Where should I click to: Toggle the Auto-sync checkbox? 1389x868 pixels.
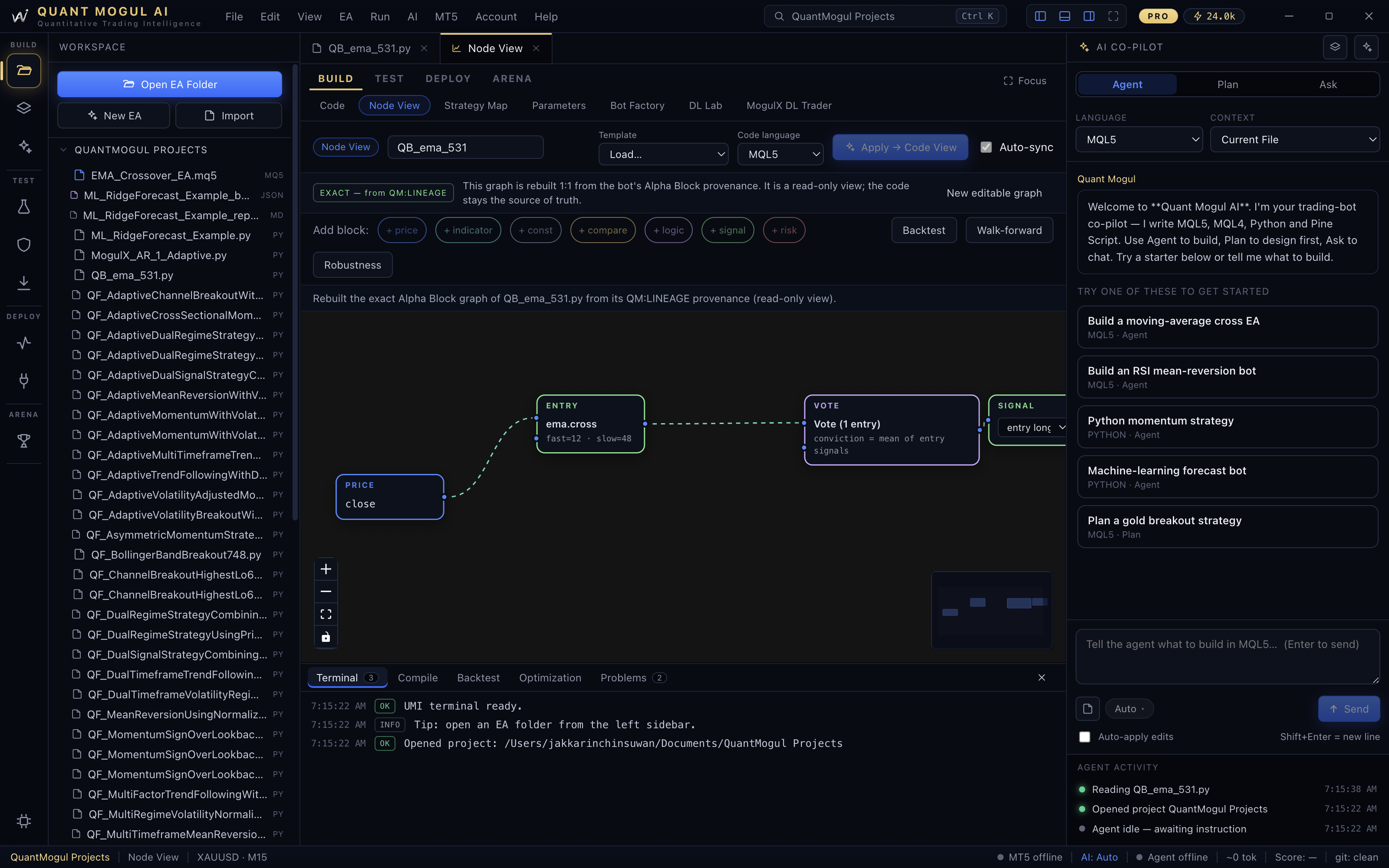point(986,147)
